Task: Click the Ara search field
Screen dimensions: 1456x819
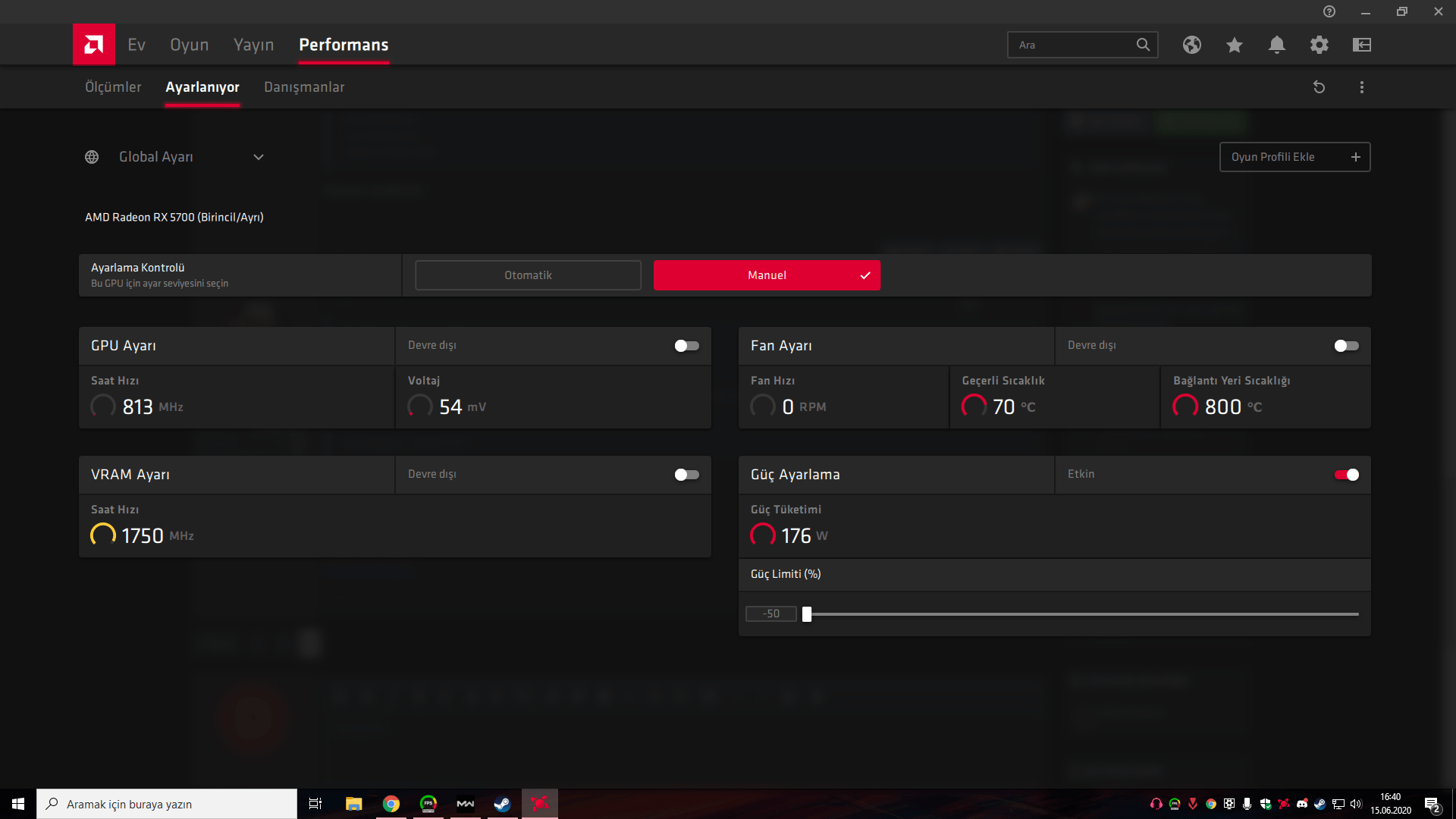Action: (x=1073, y=45)
